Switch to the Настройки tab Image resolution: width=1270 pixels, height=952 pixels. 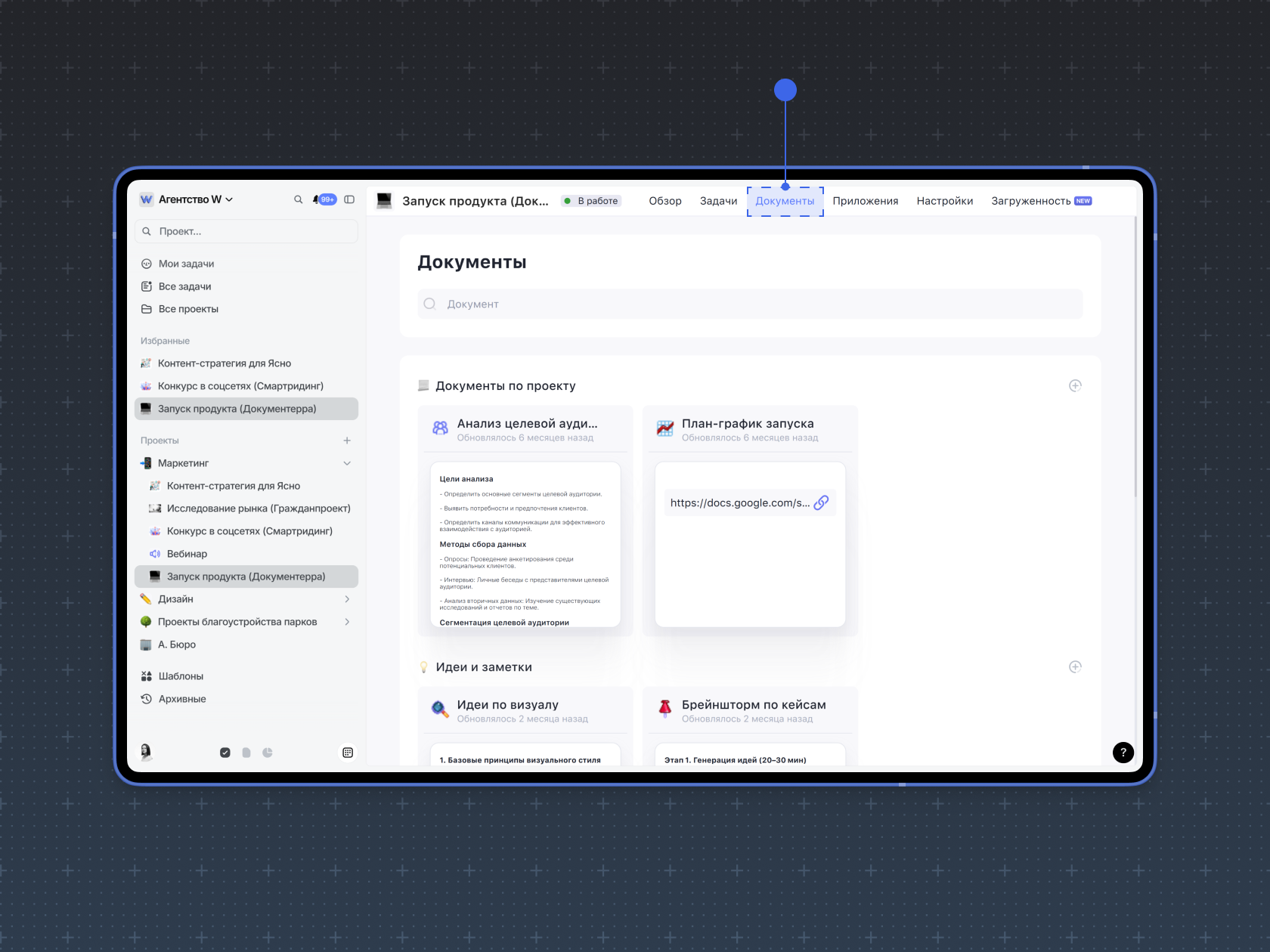[x=944, y=201]
